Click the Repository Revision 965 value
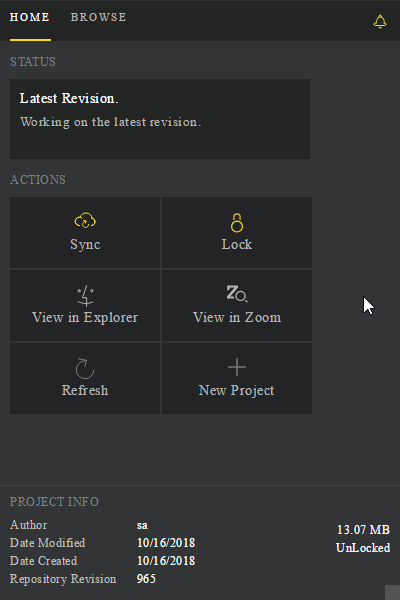Viewport: 400px width, 600px height. pyautogui.click(x=146, y=579)
